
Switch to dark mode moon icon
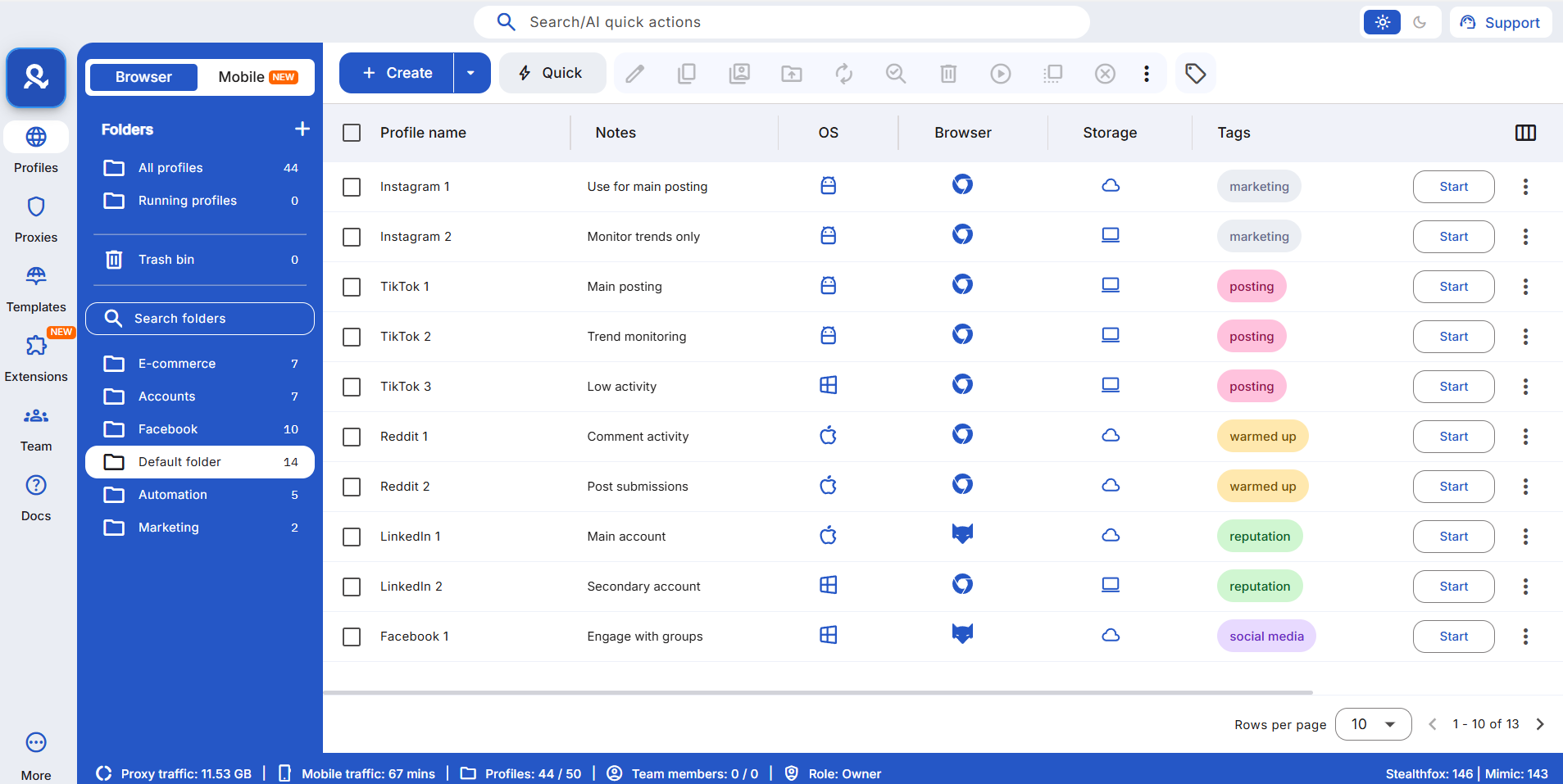pyautogui.click(x=1420, y=22)
